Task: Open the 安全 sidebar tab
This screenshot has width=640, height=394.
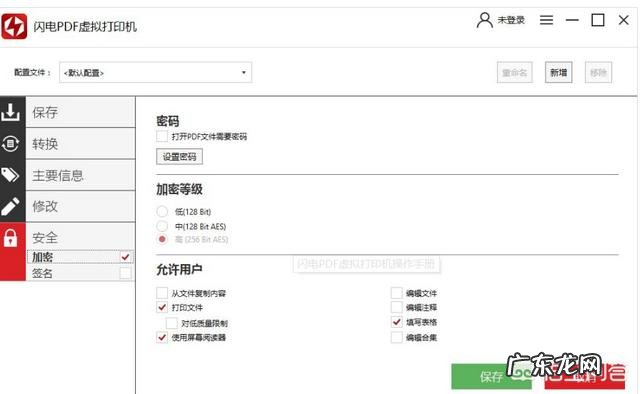Action: pyautogui.click(x=80, y=237)
